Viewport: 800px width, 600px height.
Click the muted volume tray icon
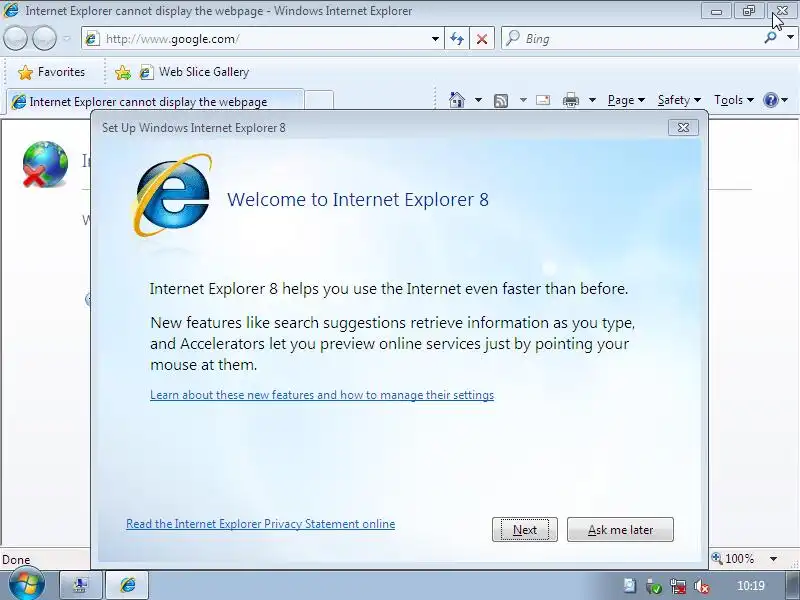pos(703,587)
